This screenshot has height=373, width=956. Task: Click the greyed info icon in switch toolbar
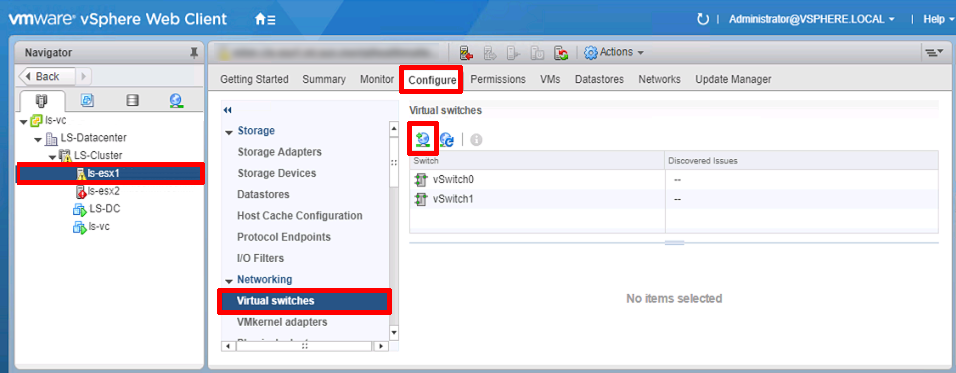click(x=476, y=140)
